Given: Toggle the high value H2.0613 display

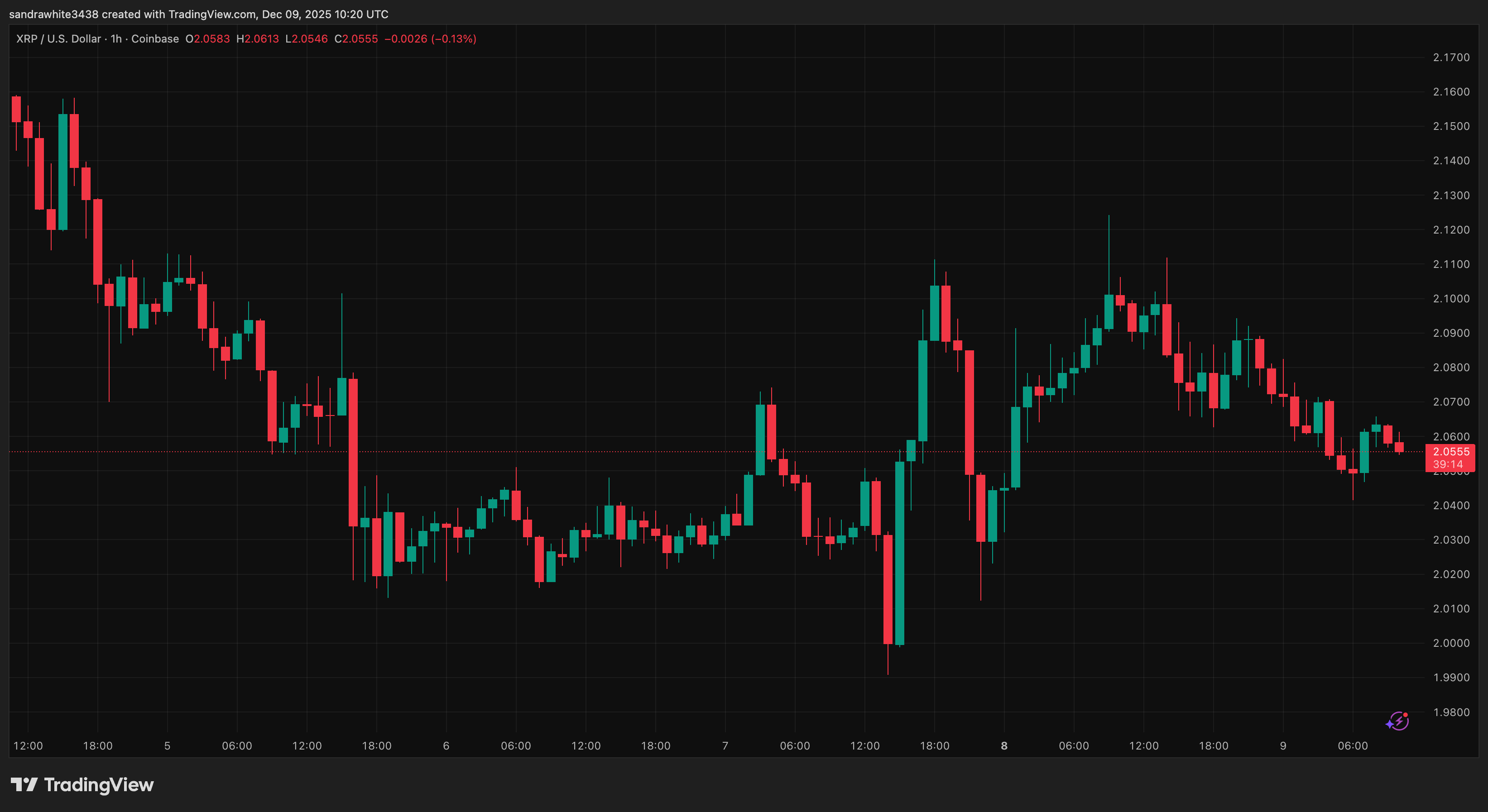Looking at the screenshot, I should 258,38.
